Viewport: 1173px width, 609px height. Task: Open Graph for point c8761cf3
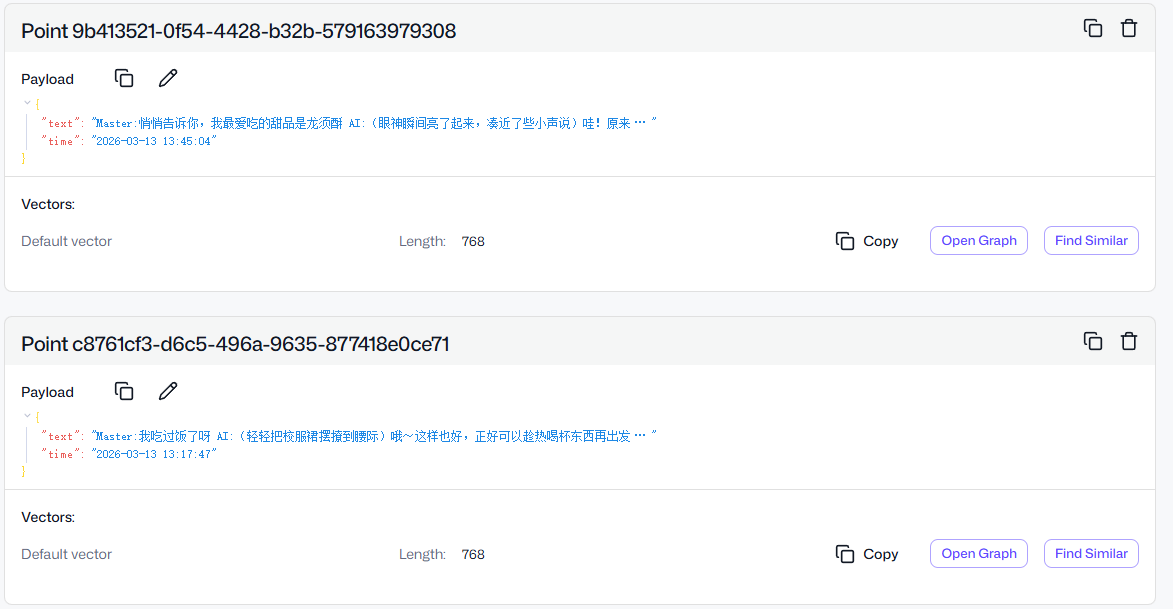[x=978, y=553]
